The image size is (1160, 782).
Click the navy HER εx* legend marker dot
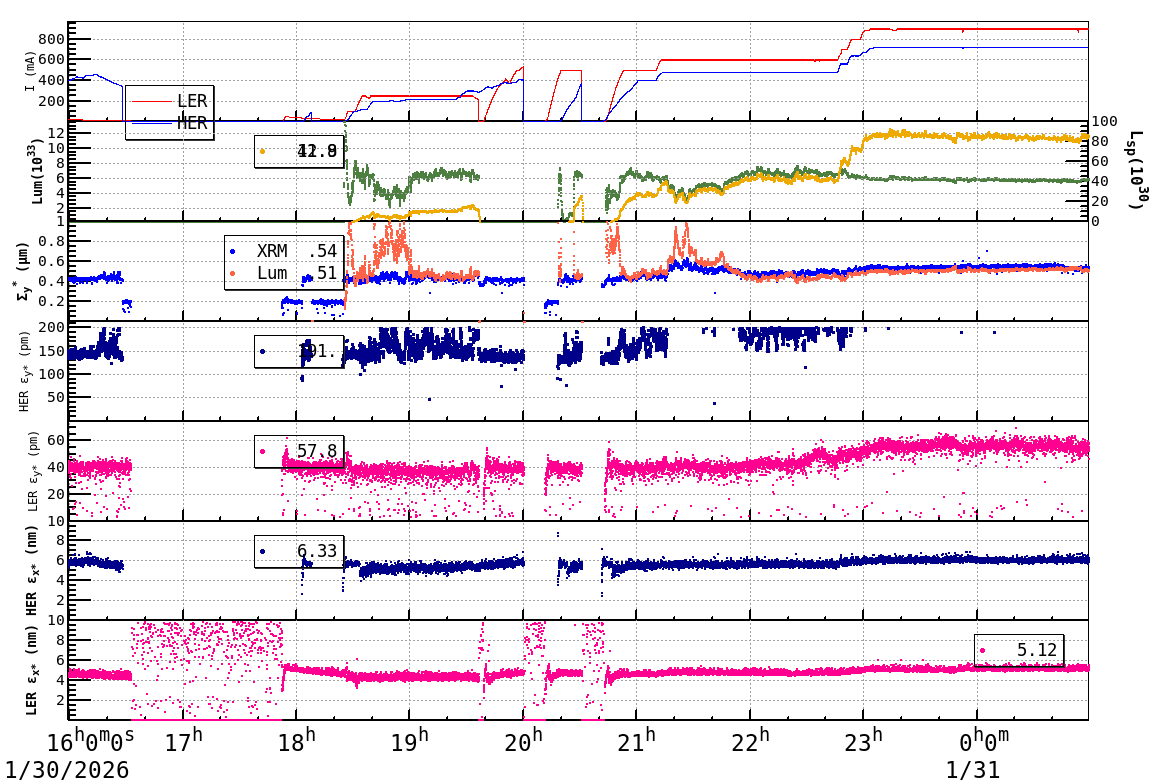pos(264,549)
